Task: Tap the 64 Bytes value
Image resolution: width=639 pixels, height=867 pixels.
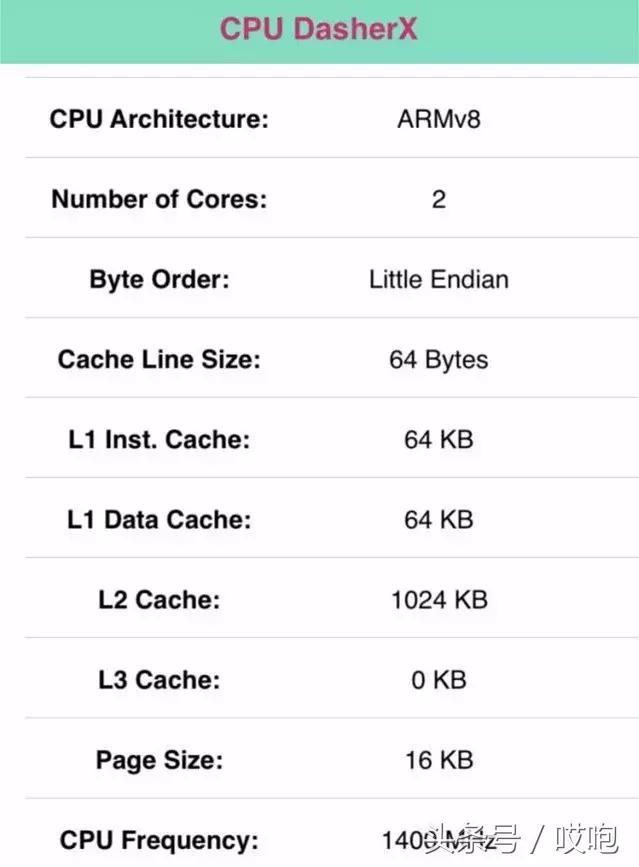Action: 439,359
